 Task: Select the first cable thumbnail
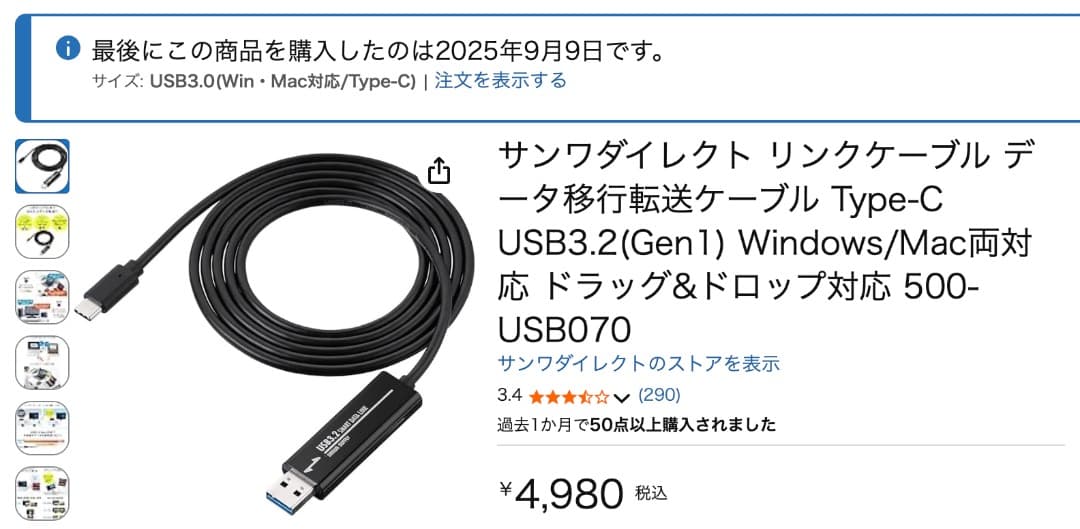(x=42, y=166)
